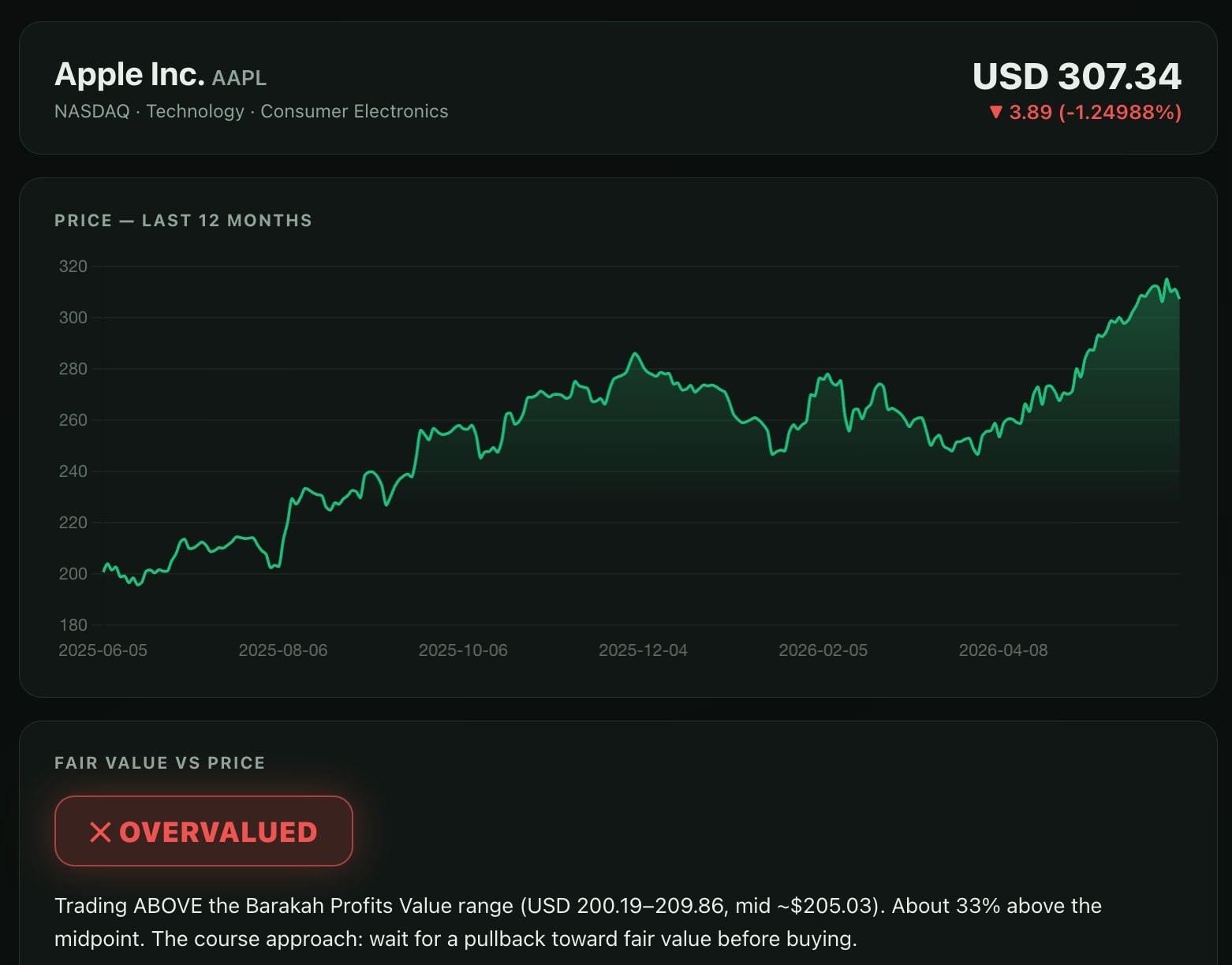Click the PRICE — LAST 12 MONTHS heading
The image size is (1232, 965).
tap(183, 221)
